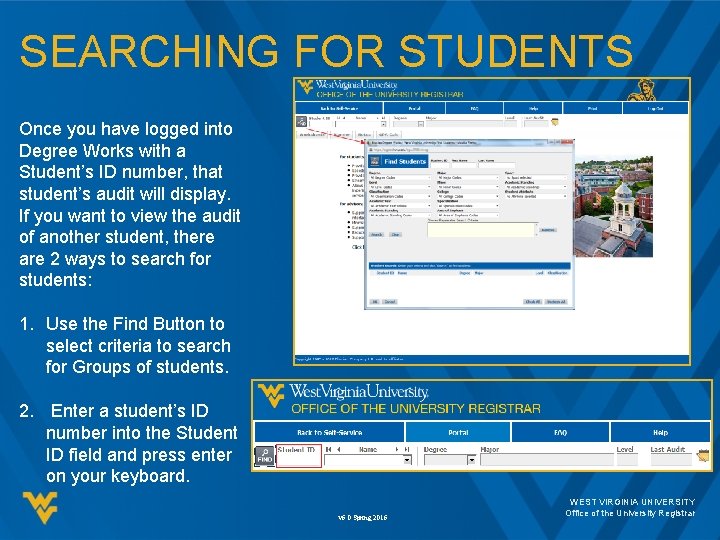Go to next student in enlarged toolbar
Image resolution: width=720 pixels, height=540 pixels.
(397, 449)
